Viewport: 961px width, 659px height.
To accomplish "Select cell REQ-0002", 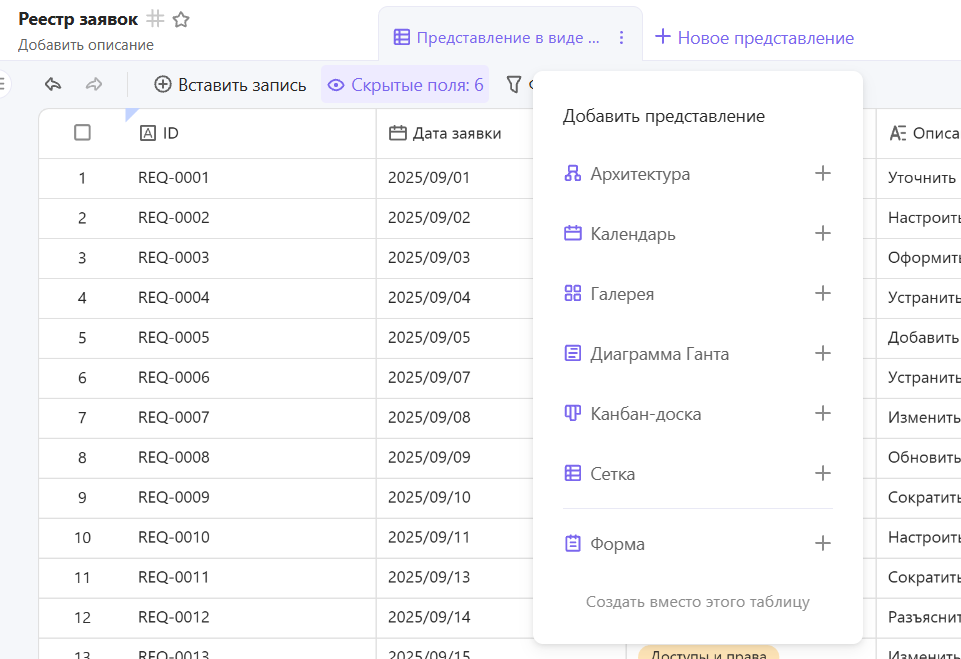I will (251, 218).
